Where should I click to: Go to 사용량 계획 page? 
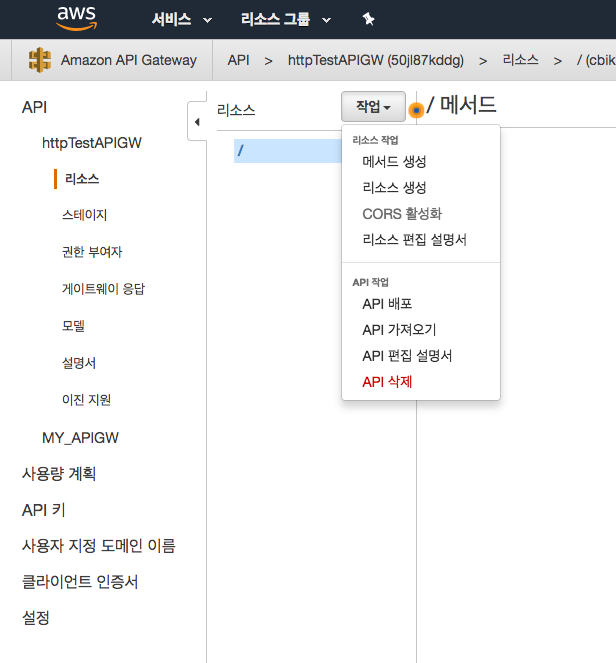[x=59, y=474]
